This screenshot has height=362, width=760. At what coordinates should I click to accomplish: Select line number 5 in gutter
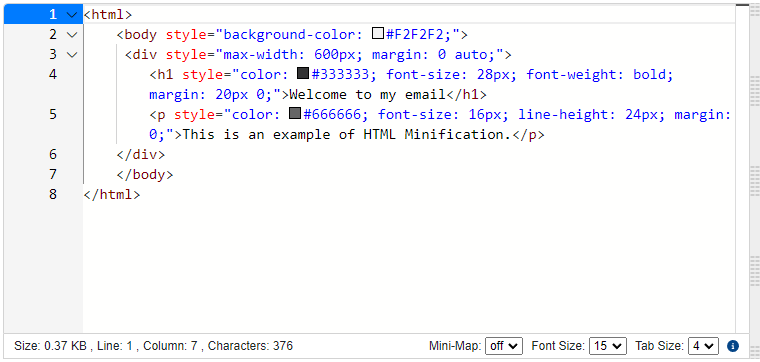pos(53,114)
